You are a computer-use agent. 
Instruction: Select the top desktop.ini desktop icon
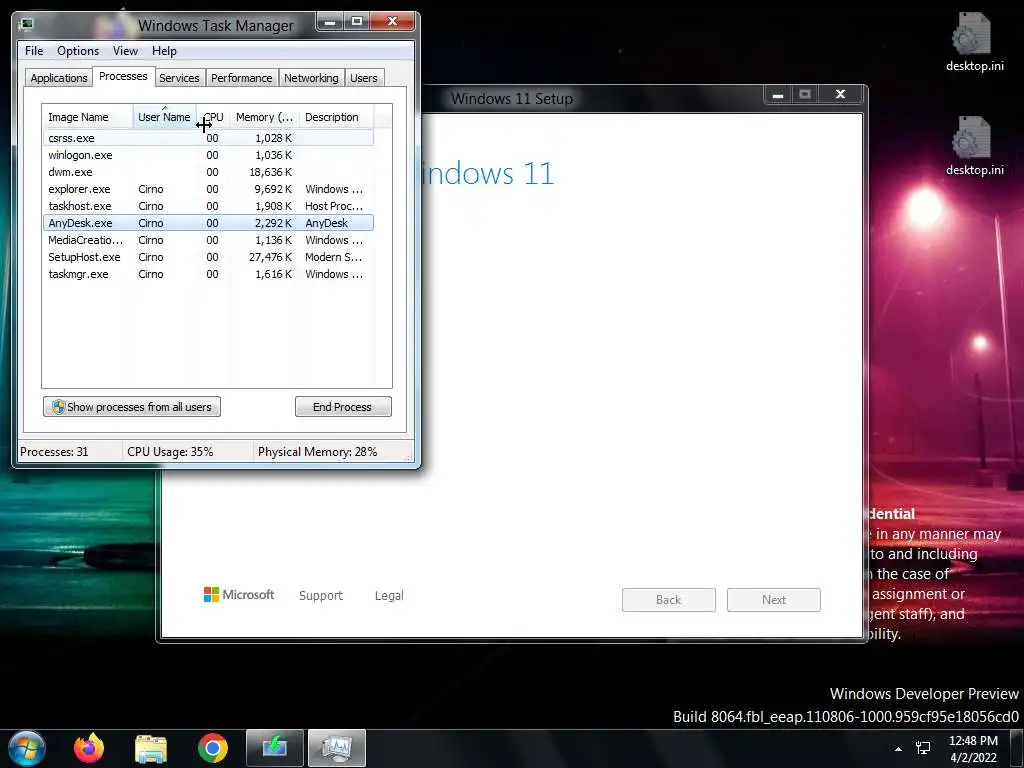[974, 42]
